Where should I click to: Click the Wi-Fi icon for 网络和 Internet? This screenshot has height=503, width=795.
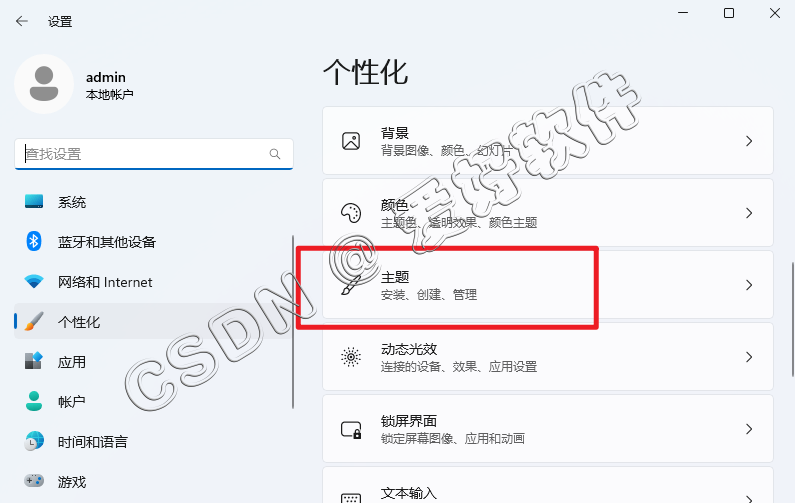pos(34,281)
